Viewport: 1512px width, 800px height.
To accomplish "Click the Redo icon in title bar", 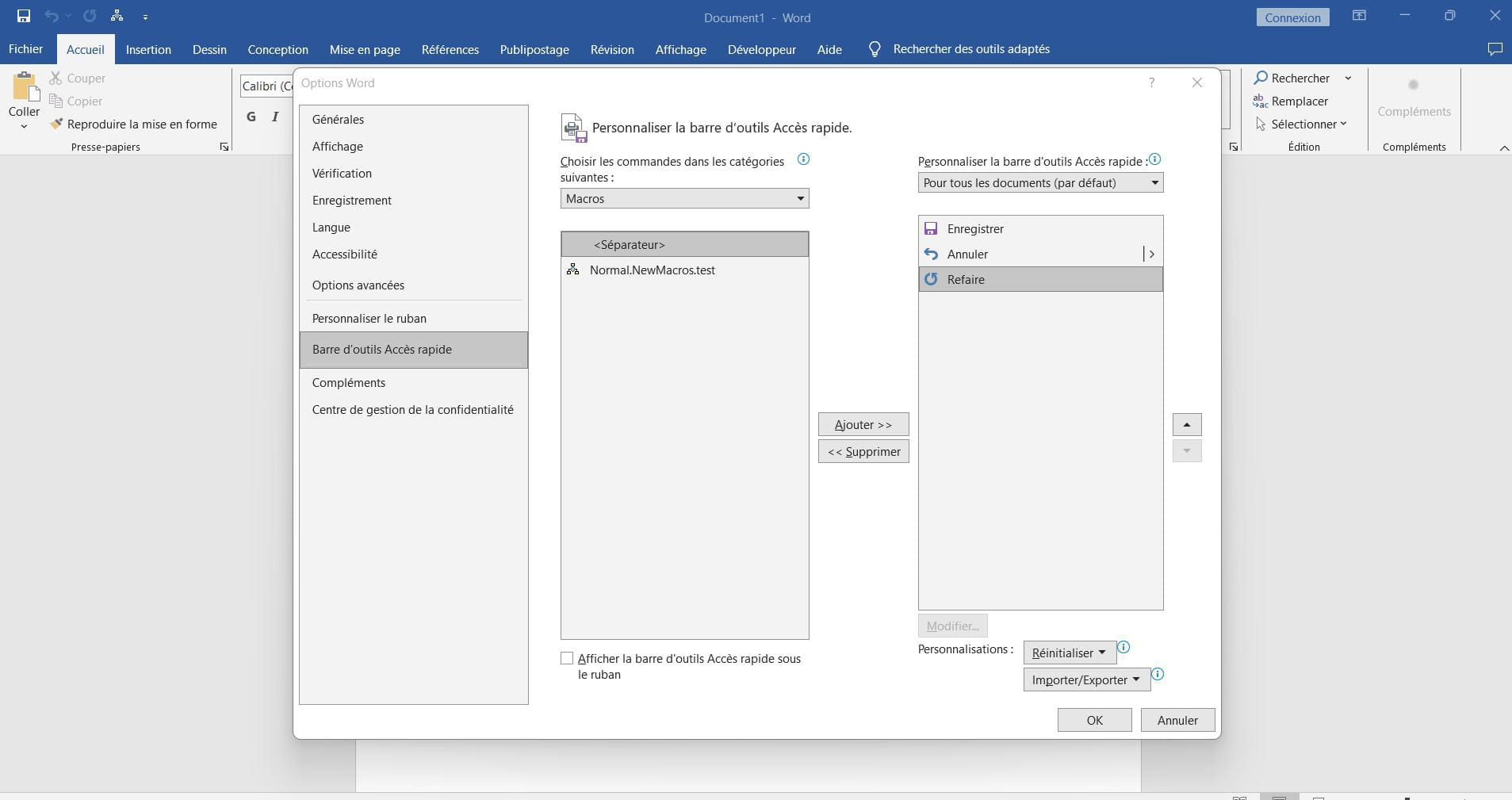I will 90,17.
